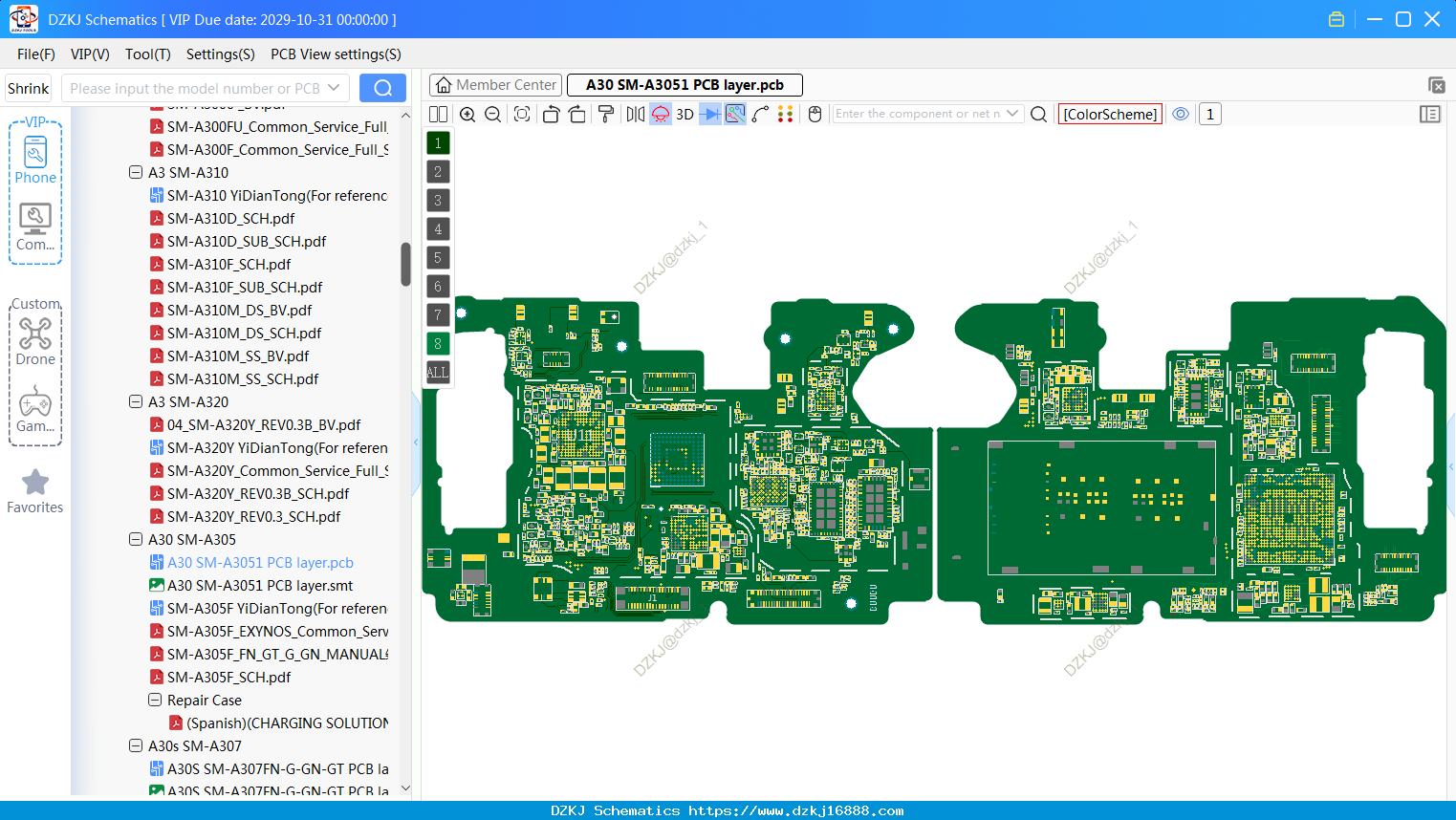
Task: Open A30 SM-A3051 PCB layer.smt file
Action: [260, 586]
